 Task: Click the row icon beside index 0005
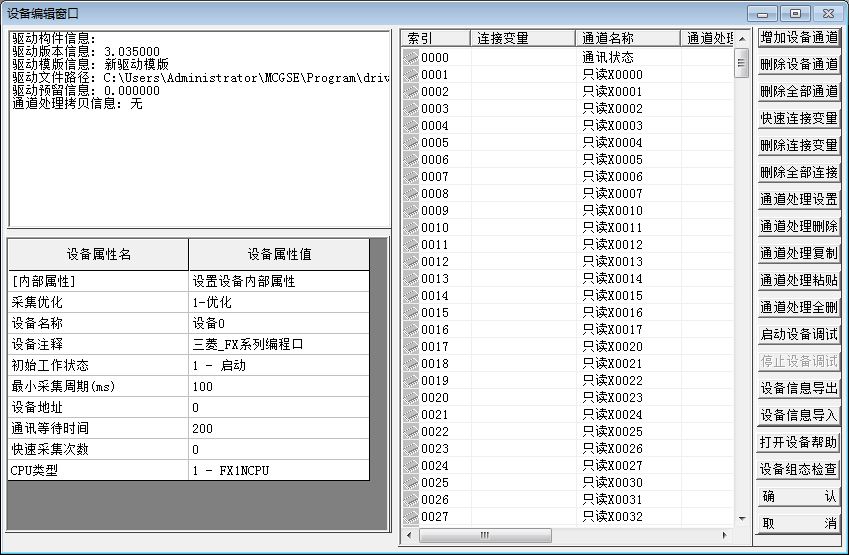(x=410, y=143)
